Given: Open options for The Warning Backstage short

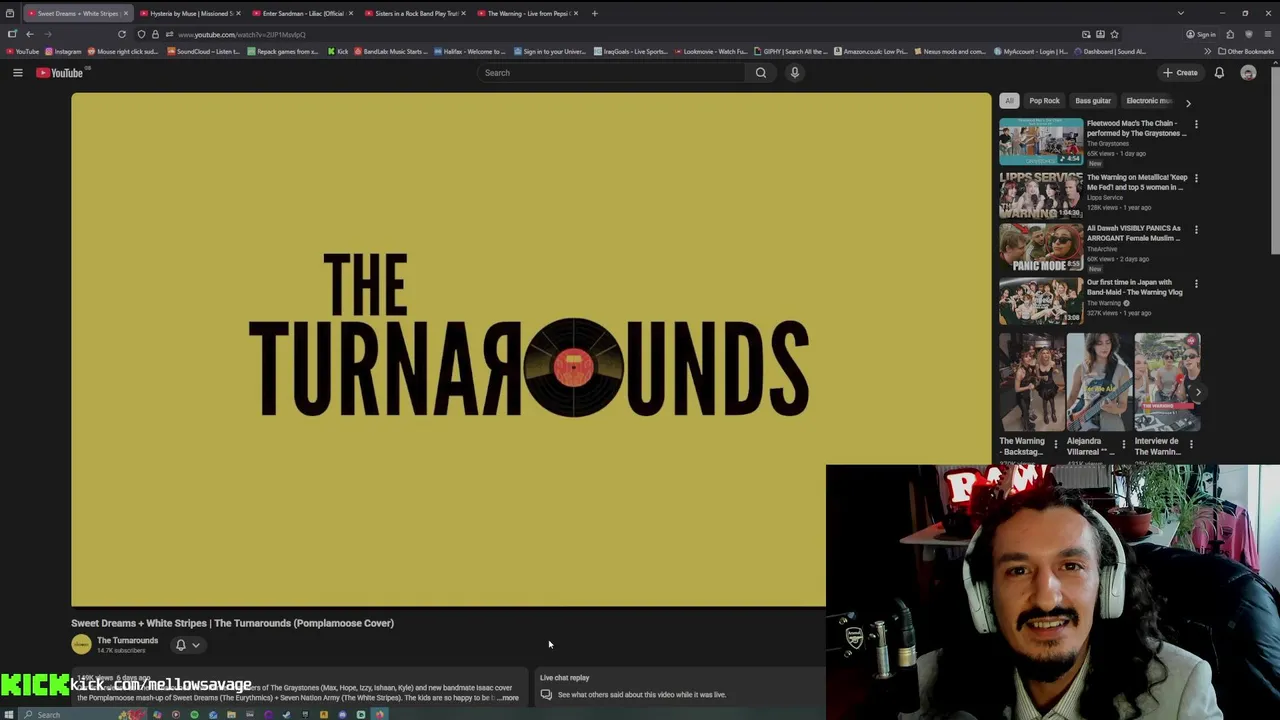Looking at the screenshot, I should coord(1055,444).
